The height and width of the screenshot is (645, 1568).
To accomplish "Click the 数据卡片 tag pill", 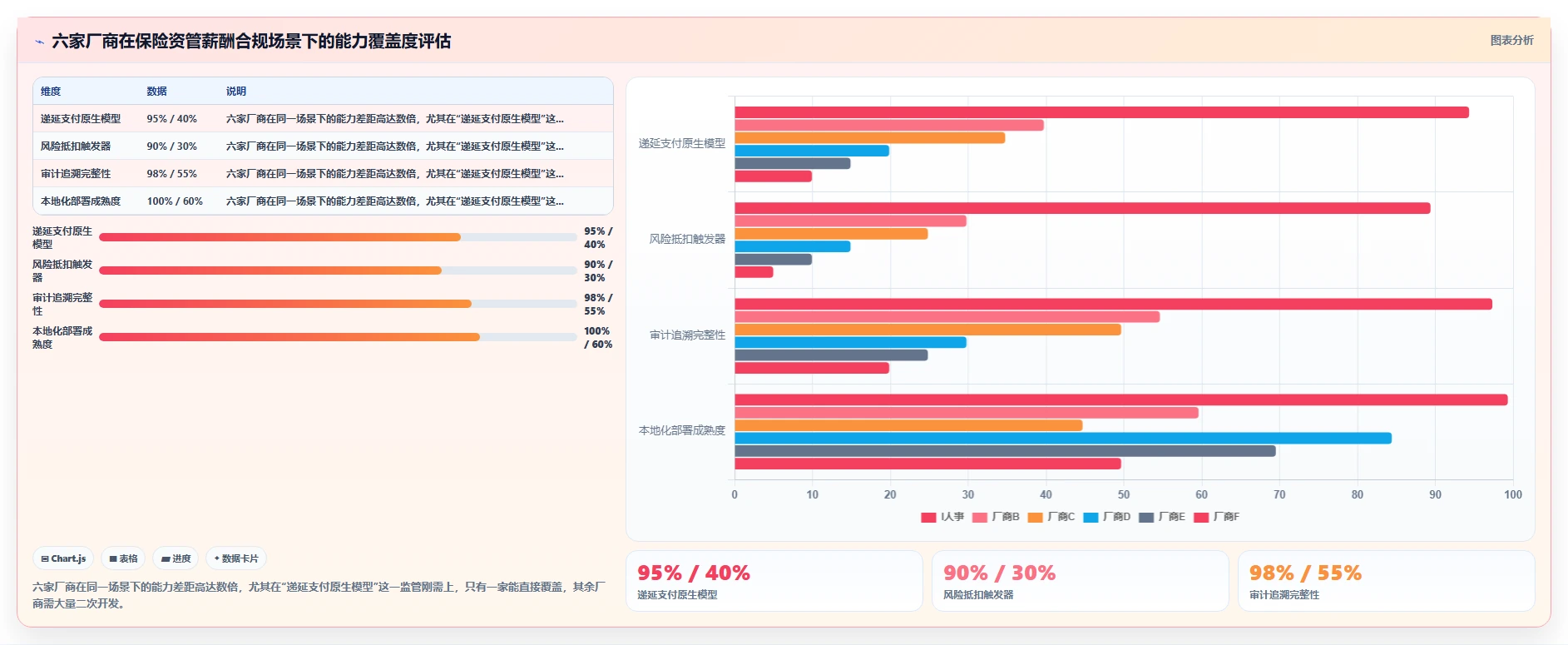I will (236, 558).
